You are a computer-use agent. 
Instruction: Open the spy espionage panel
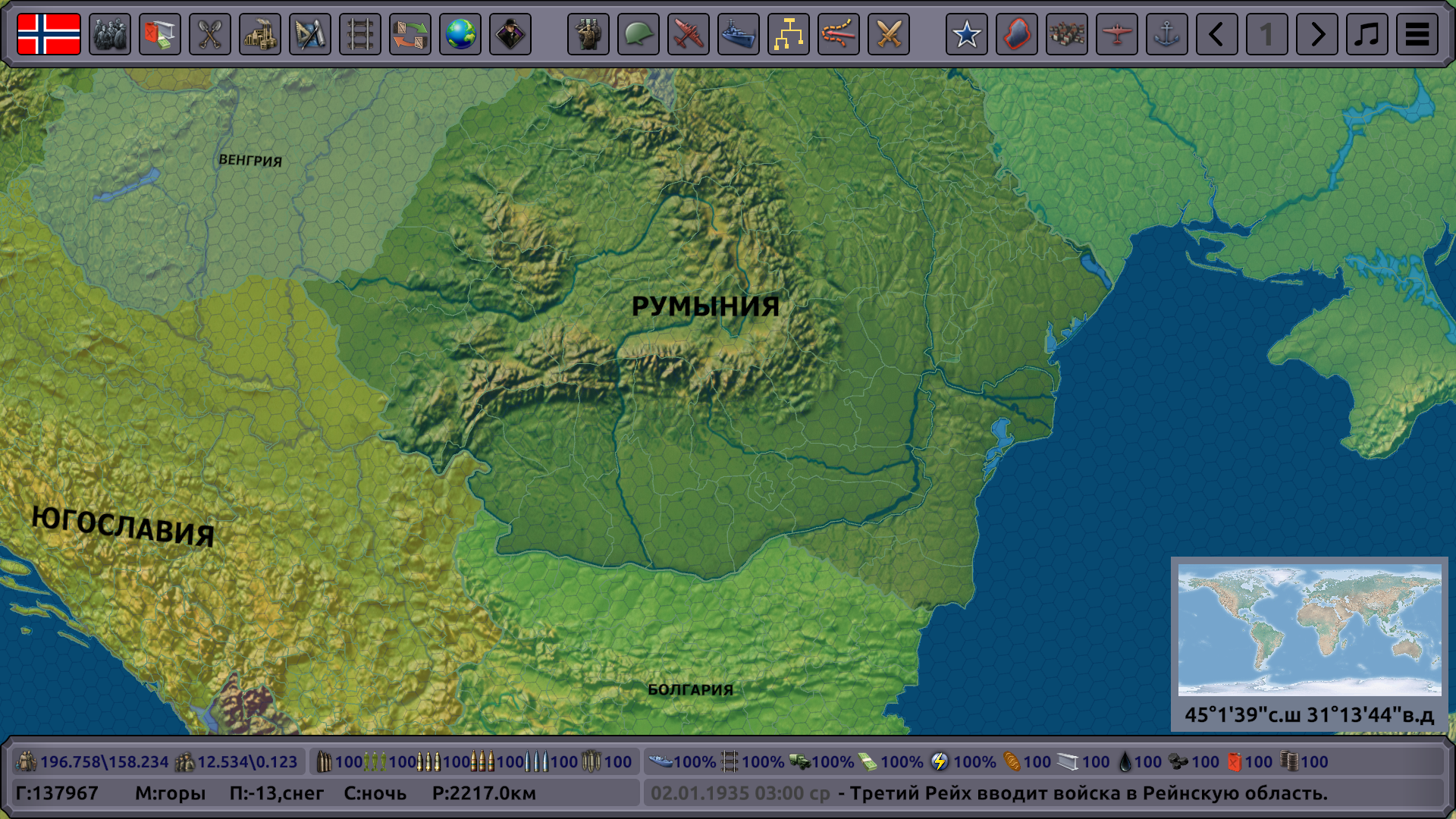point(510,34)
